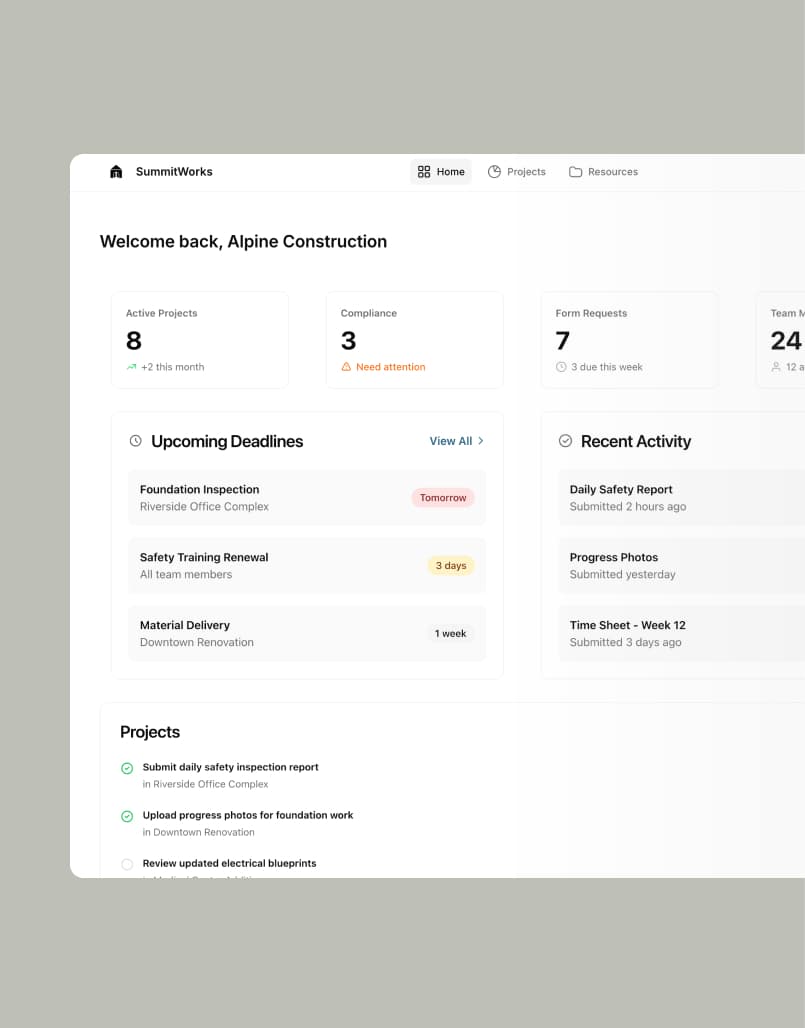Viewport: 805px width, 1028px height.
Task: Uncheck the daily safety inspection report task
Action: 127,768
